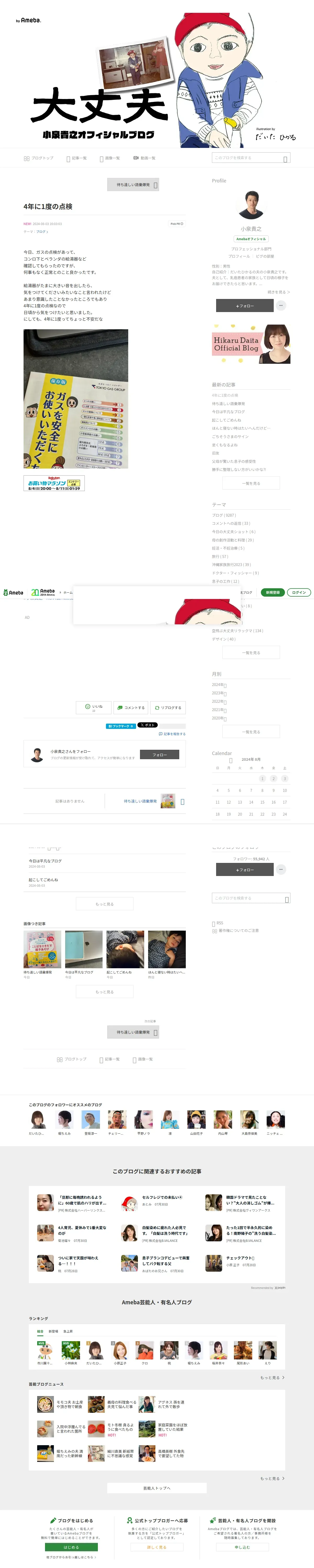Image resolution: width=314 pixels, height=1568 pixels.
Task: Click 記事を報告する flag link
Action: click(172, 734)
